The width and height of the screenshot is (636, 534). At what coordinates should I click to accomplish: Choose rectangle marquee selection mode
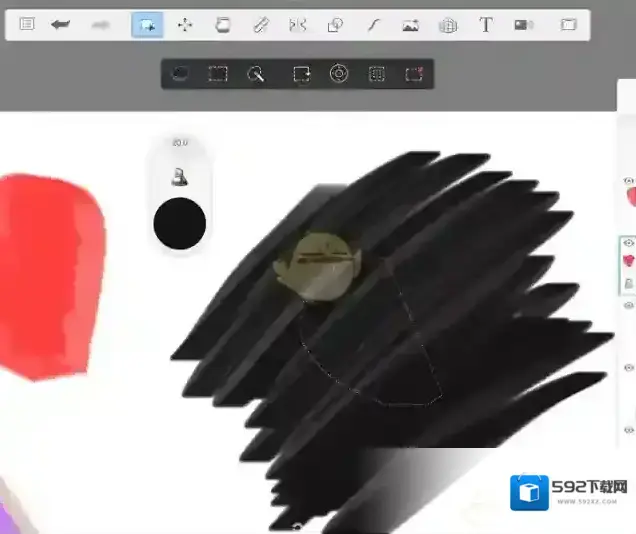click(217, 74)
